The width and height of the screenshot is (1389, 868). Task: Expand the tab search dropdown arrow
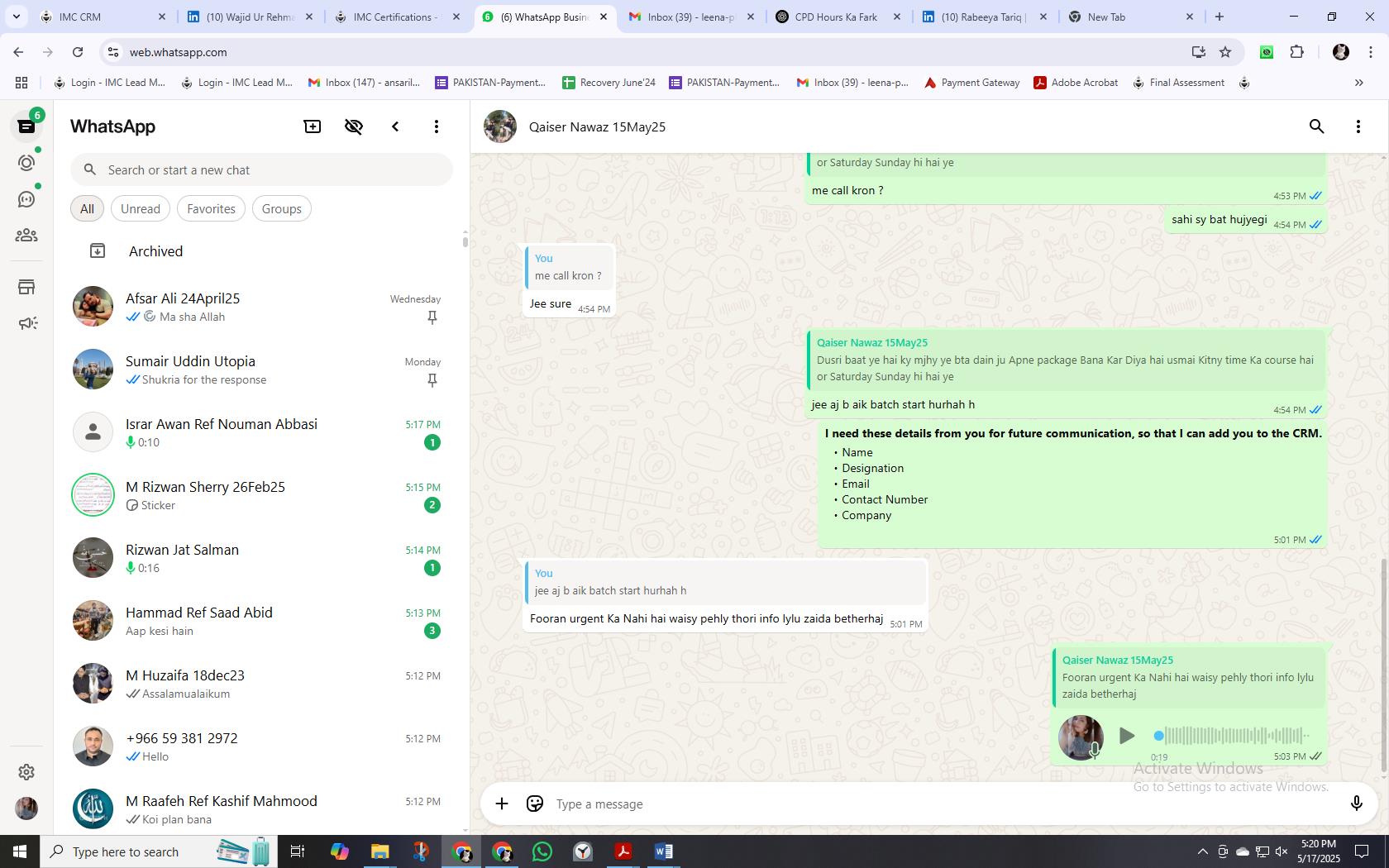[16, 17]
